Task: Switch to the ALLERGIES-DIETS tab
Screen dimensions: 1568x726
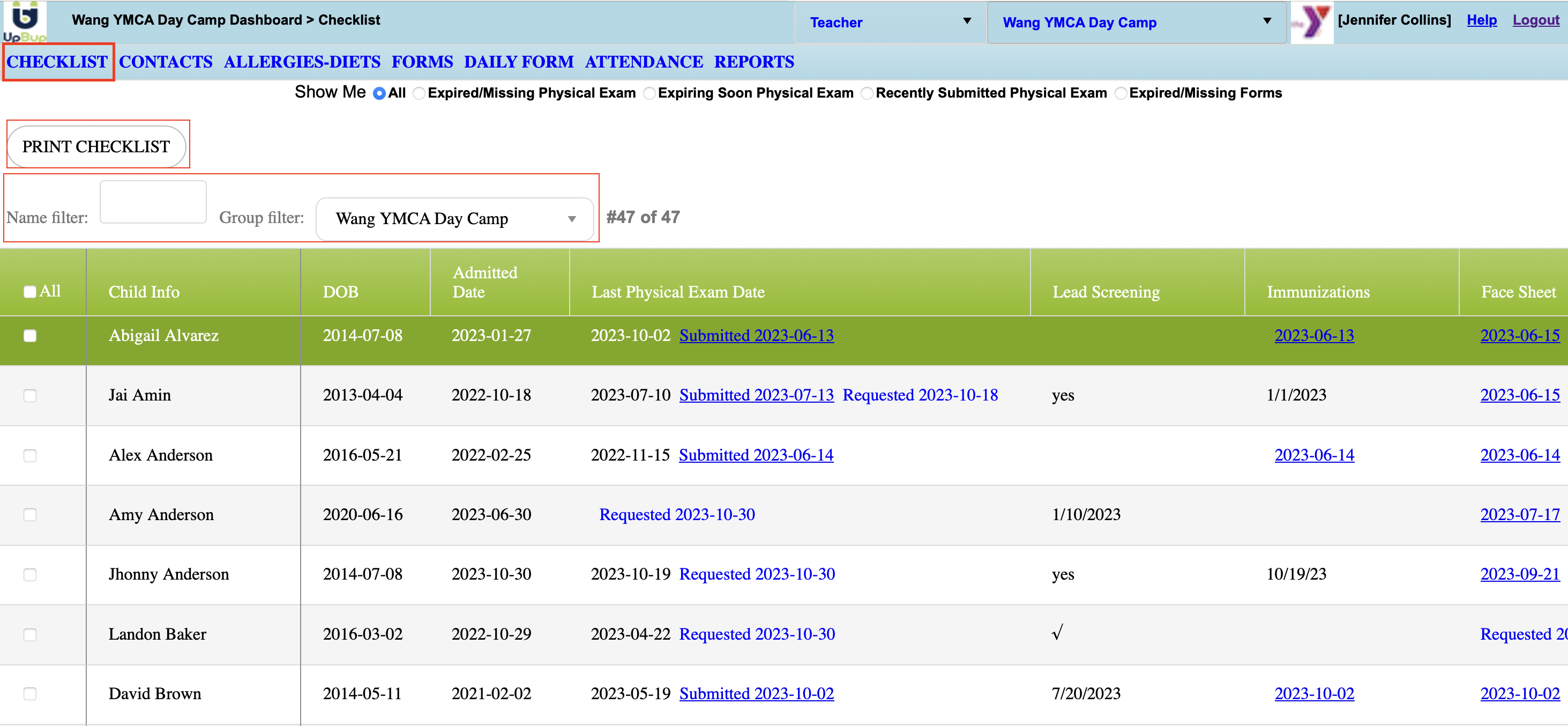Action: pyautogui.click(x=302, y=62)
